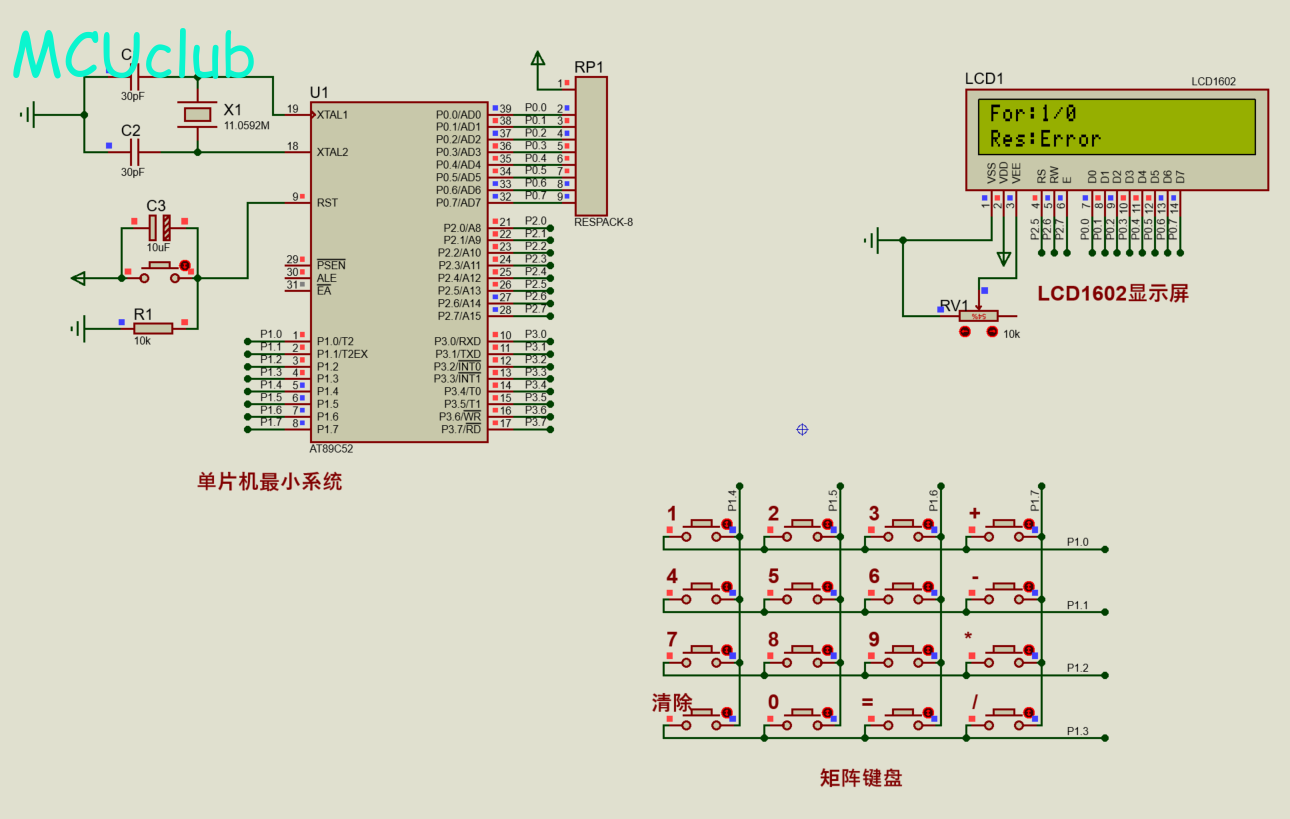The width and height of the screenshot is (1290, 819).
Task: Click the ground symbol left of capacitor C1
Action: (28, 114)
